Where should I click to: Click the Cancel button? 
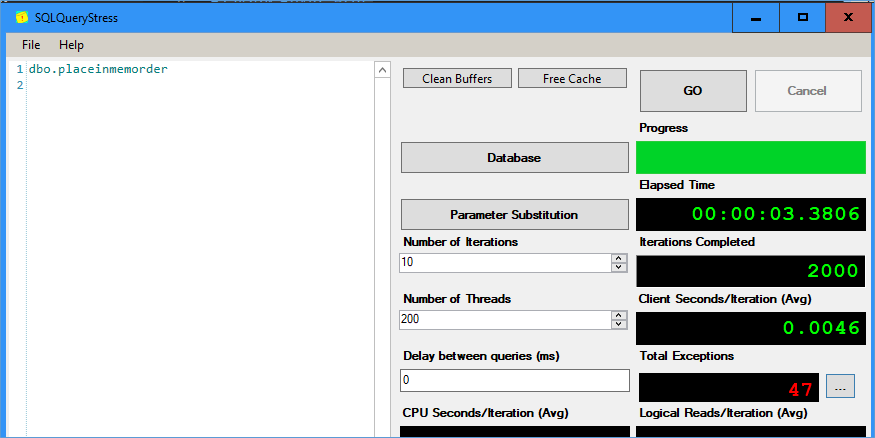click(807, 90)
